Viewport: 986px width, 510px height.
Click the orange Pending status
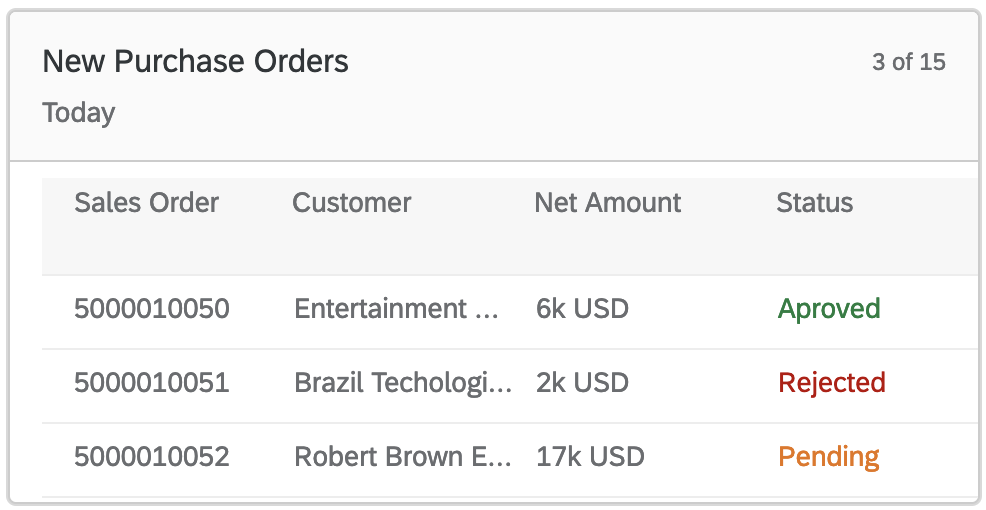point(829,458)
